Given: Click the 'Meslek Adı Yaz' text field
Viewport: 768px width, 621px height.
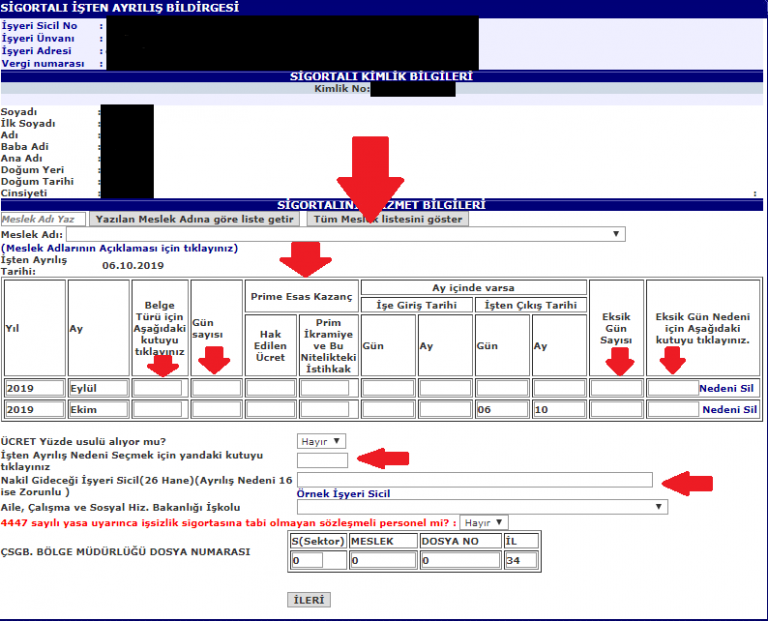Looking at the screenshot, I should [43, 219].
